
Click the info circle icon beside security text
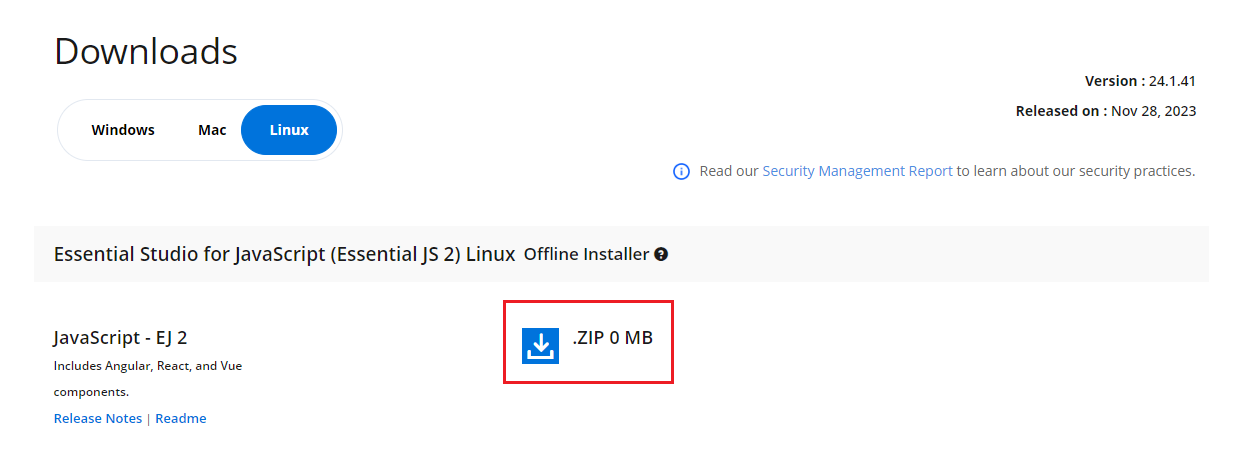pyautogui.click(x=681, y=172)
